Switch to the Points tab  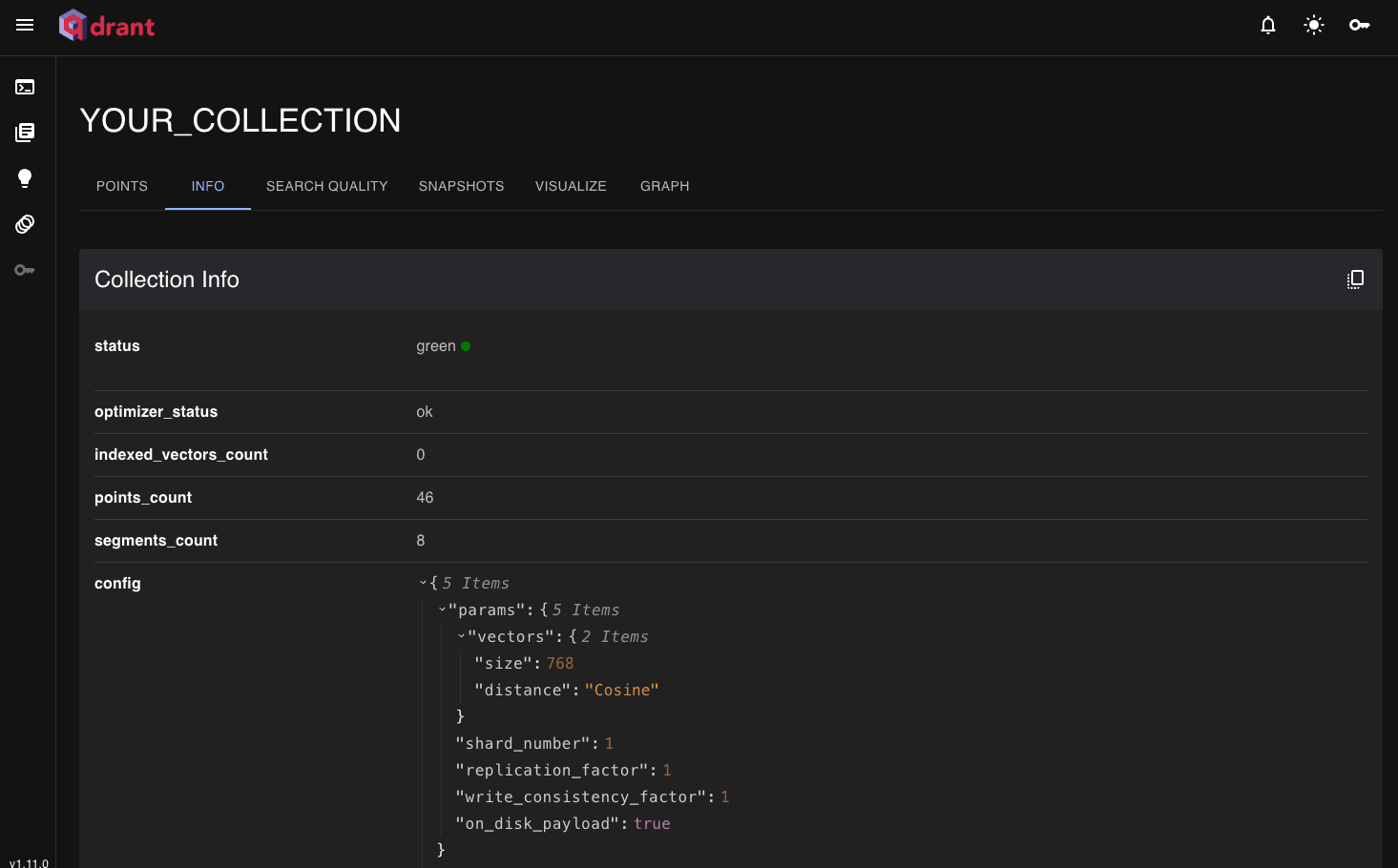point(122,186)
